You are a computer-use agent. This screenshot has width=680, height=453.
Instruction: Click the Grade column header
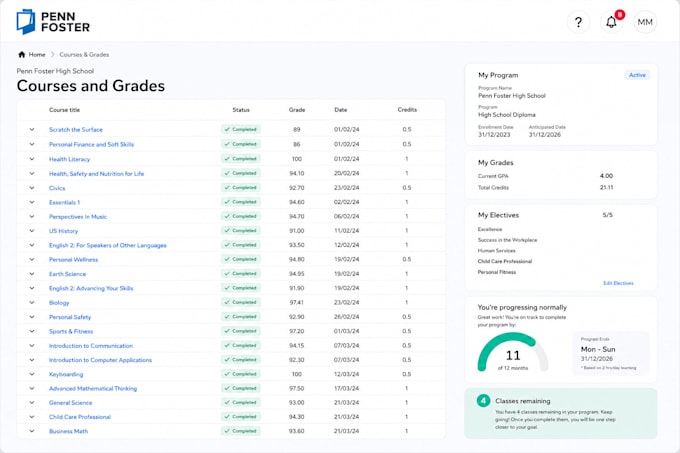[x=297, y=110]
